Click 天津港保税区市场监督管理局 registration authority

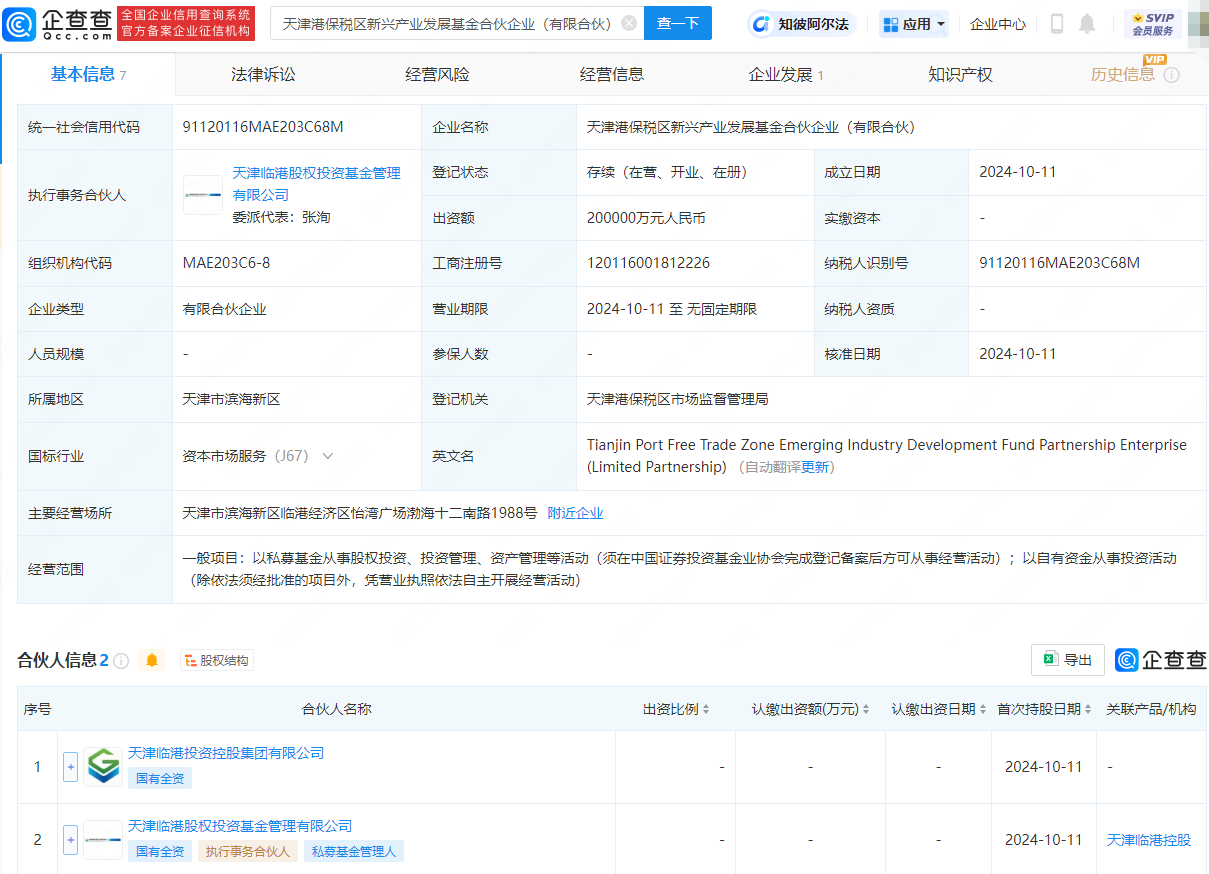pyautogui.click(x=677, y=399)
